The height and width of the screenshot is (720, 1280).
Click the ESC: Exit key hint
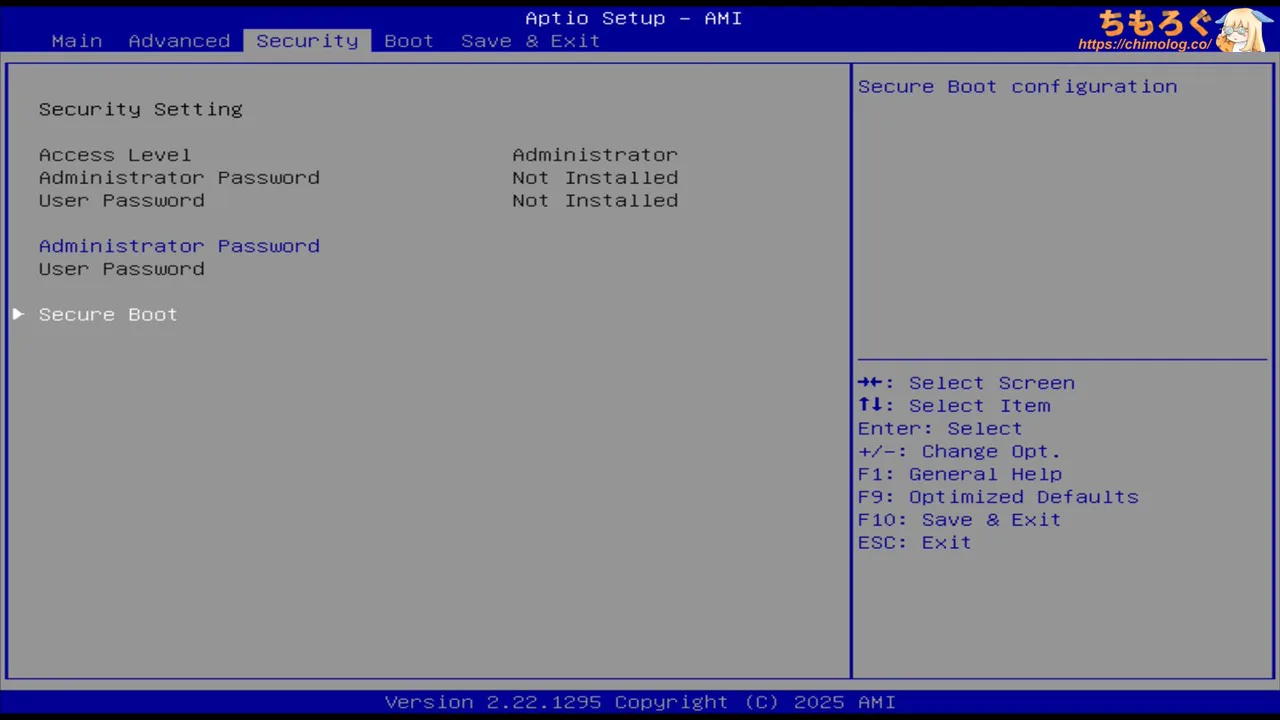(914, 543)
